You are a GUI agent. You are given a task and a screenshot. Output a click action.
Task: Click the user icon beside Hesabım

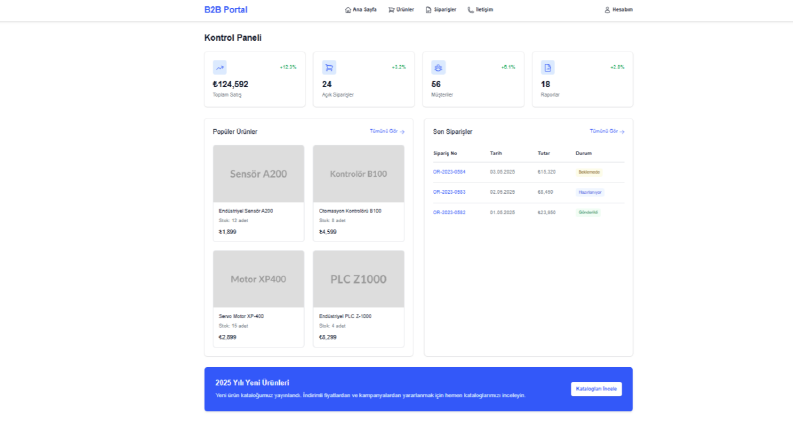(607, 10)
